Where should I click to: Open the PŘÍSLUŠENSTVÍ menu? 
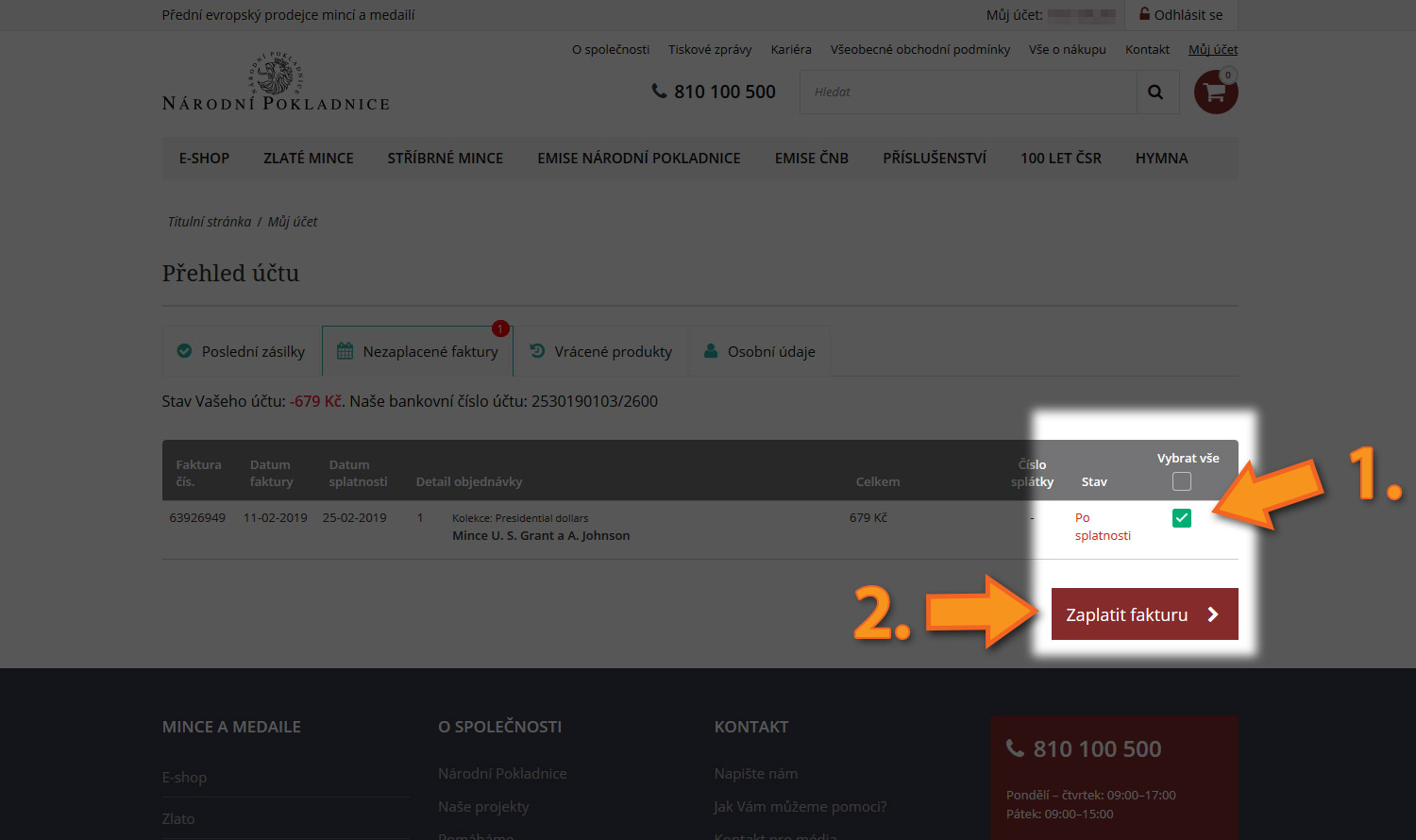[935, 159]
